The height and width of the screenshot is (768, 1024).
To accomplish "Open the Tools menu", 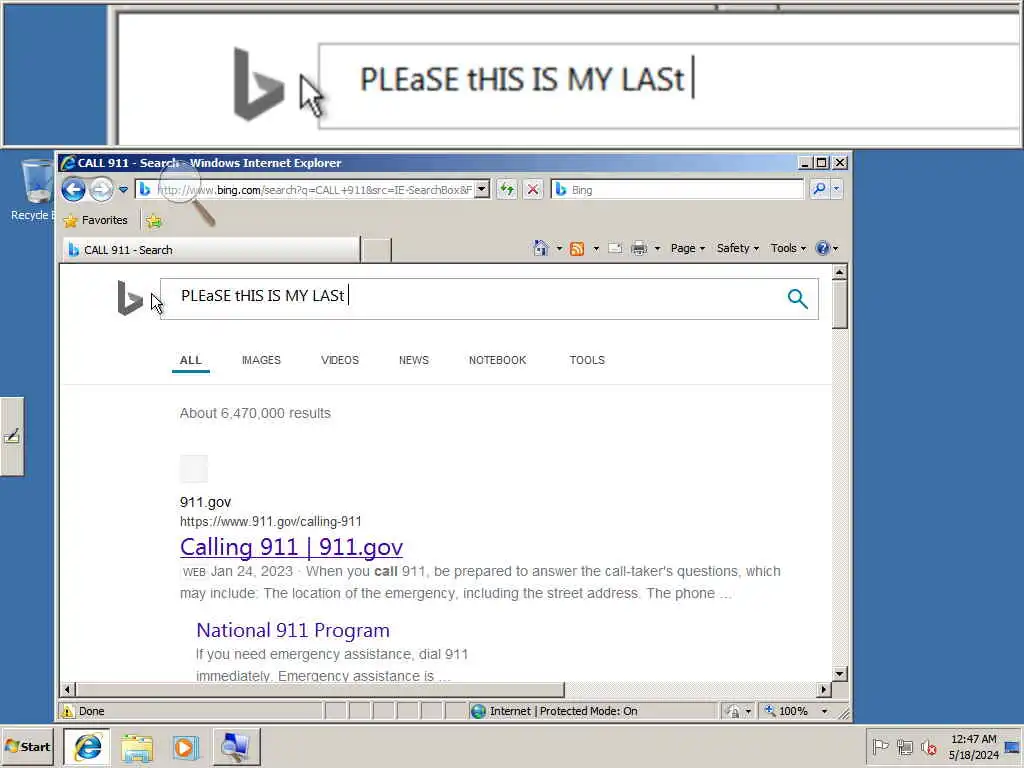I will (788, 248).
